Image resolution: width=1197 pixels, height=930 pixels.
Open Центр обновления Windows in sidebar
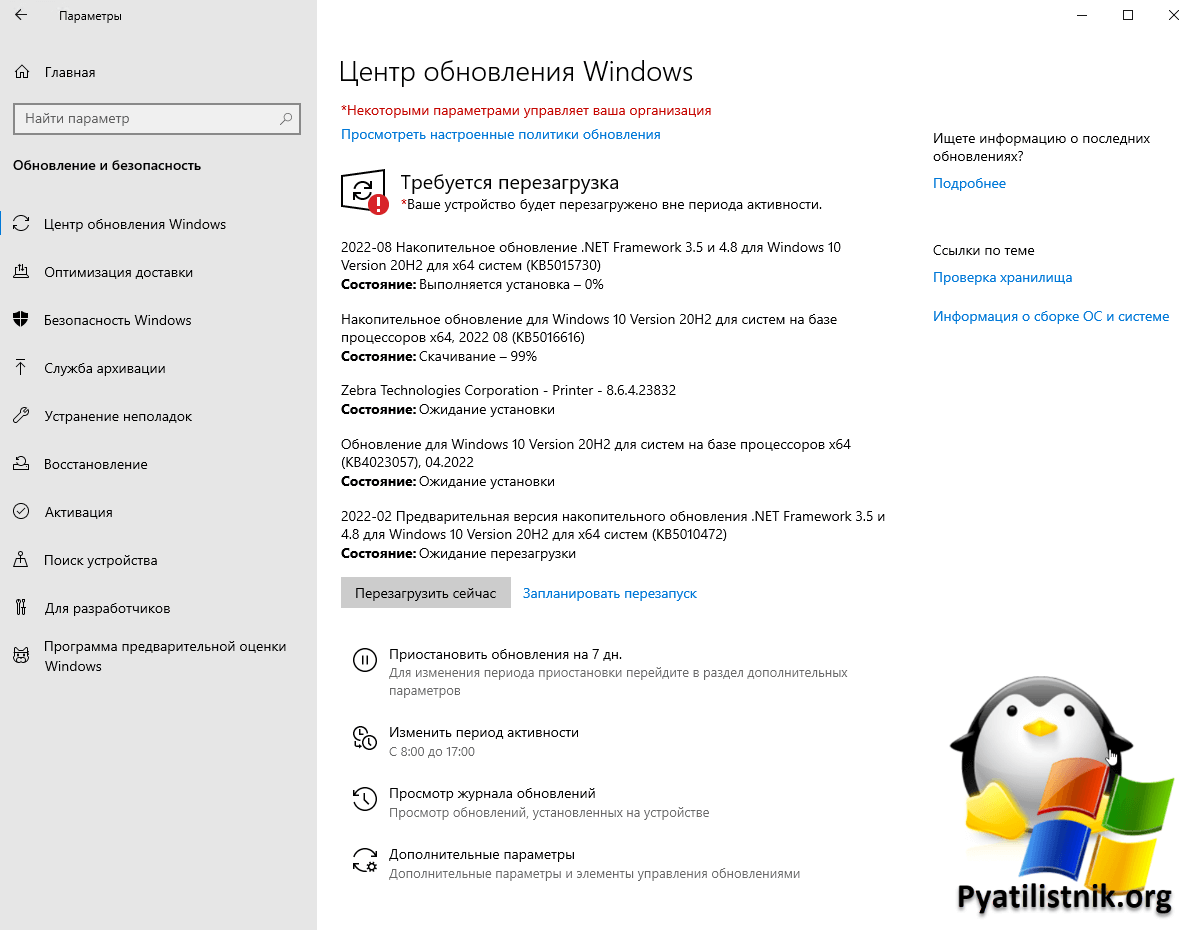tap(135, 224)
